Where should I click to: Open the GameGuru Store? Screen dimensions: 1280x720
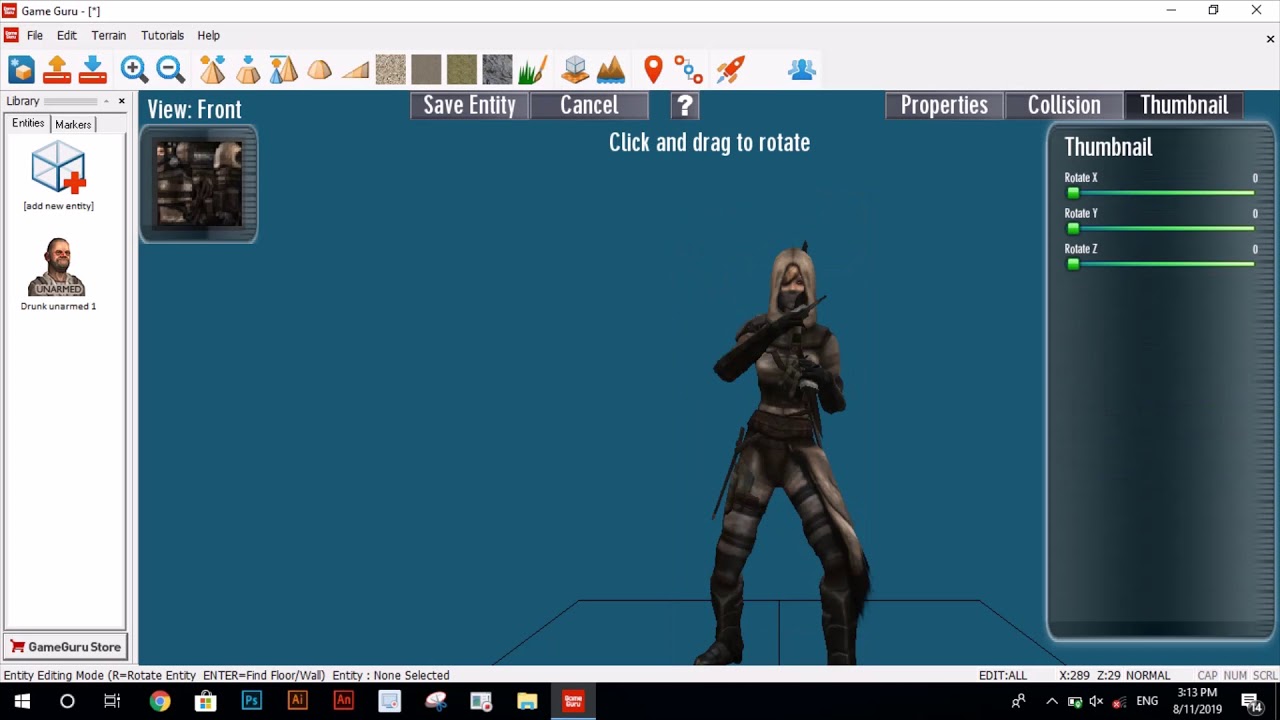[65, 647]
